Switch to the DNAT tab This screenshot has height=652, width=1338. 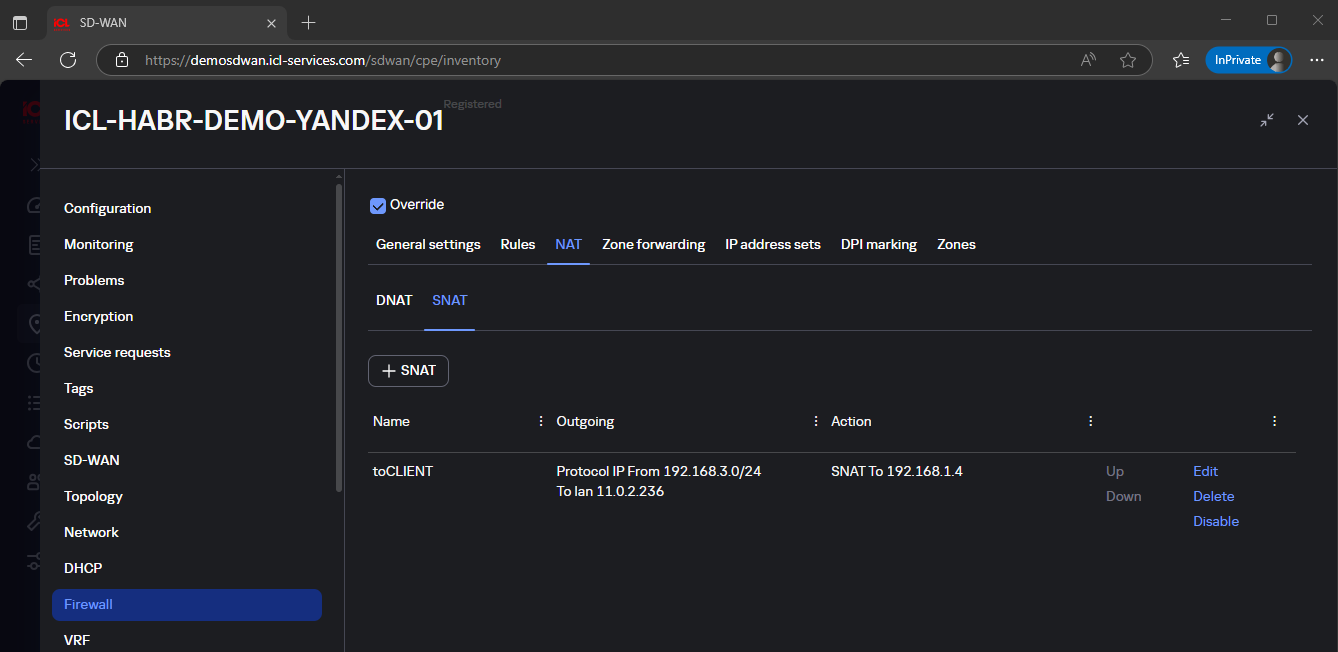[394, 300]
